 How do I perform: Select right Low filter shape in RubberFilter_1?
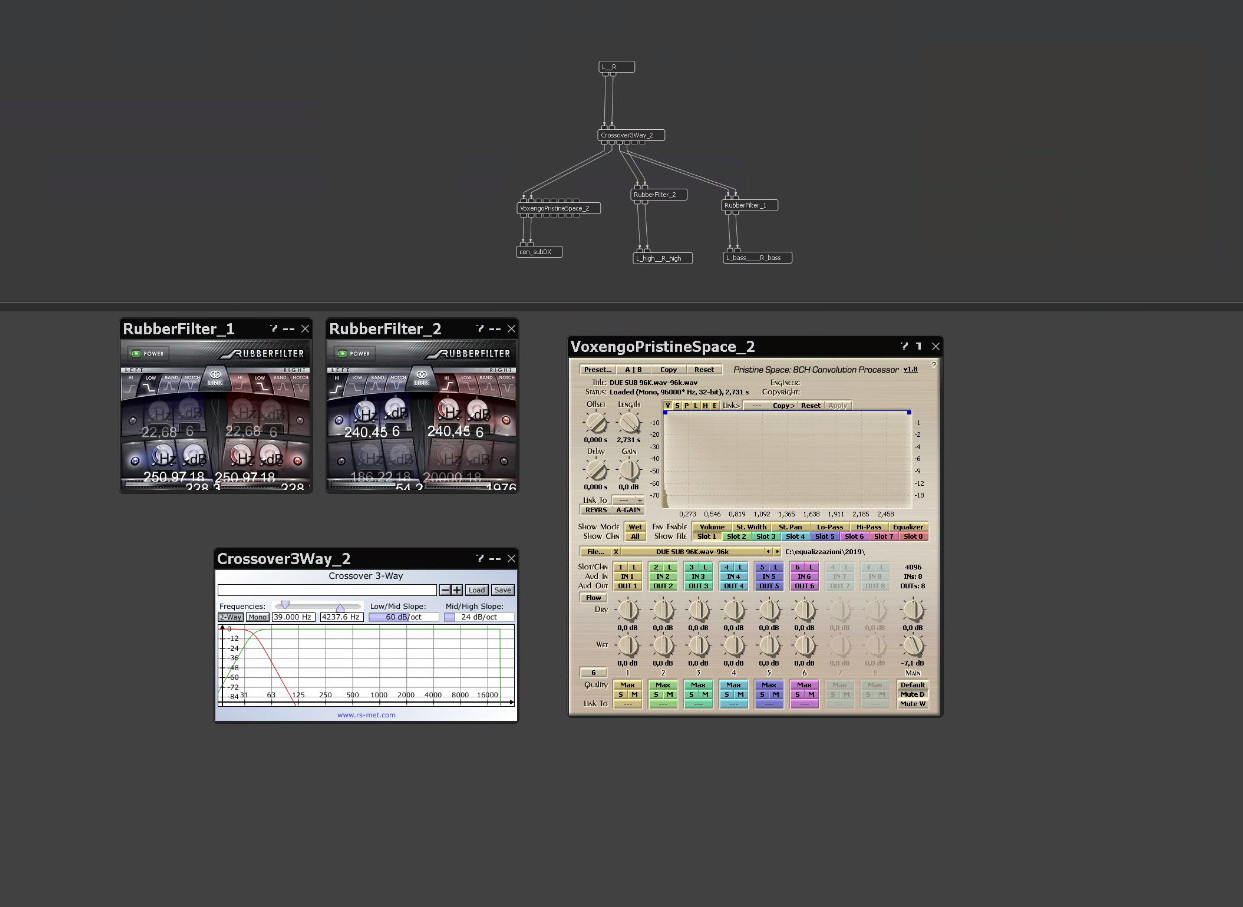(260, 385)
